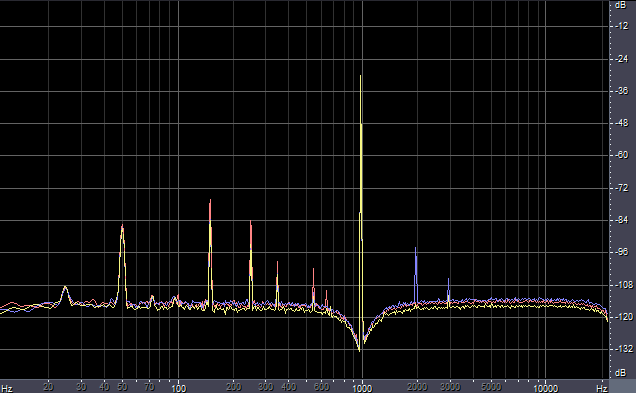Click the 40 Hz frequency axis label
This screenshot has width=636, height=393.
[104, 387]
